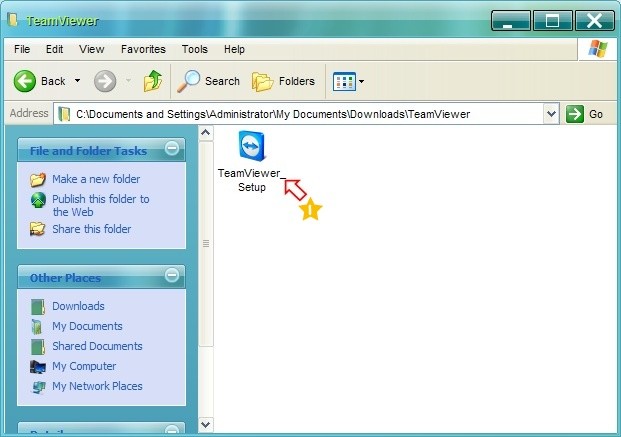Open the Search magnifier tool
This screenshot has height=437, width=621.
point(208,81)
